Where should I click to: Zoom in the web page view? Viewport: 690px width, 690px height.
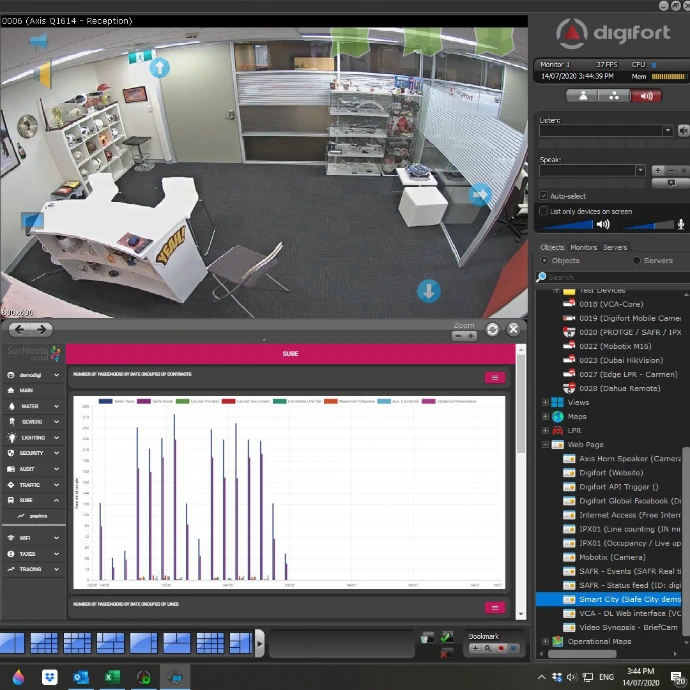(x=471, y=336)
